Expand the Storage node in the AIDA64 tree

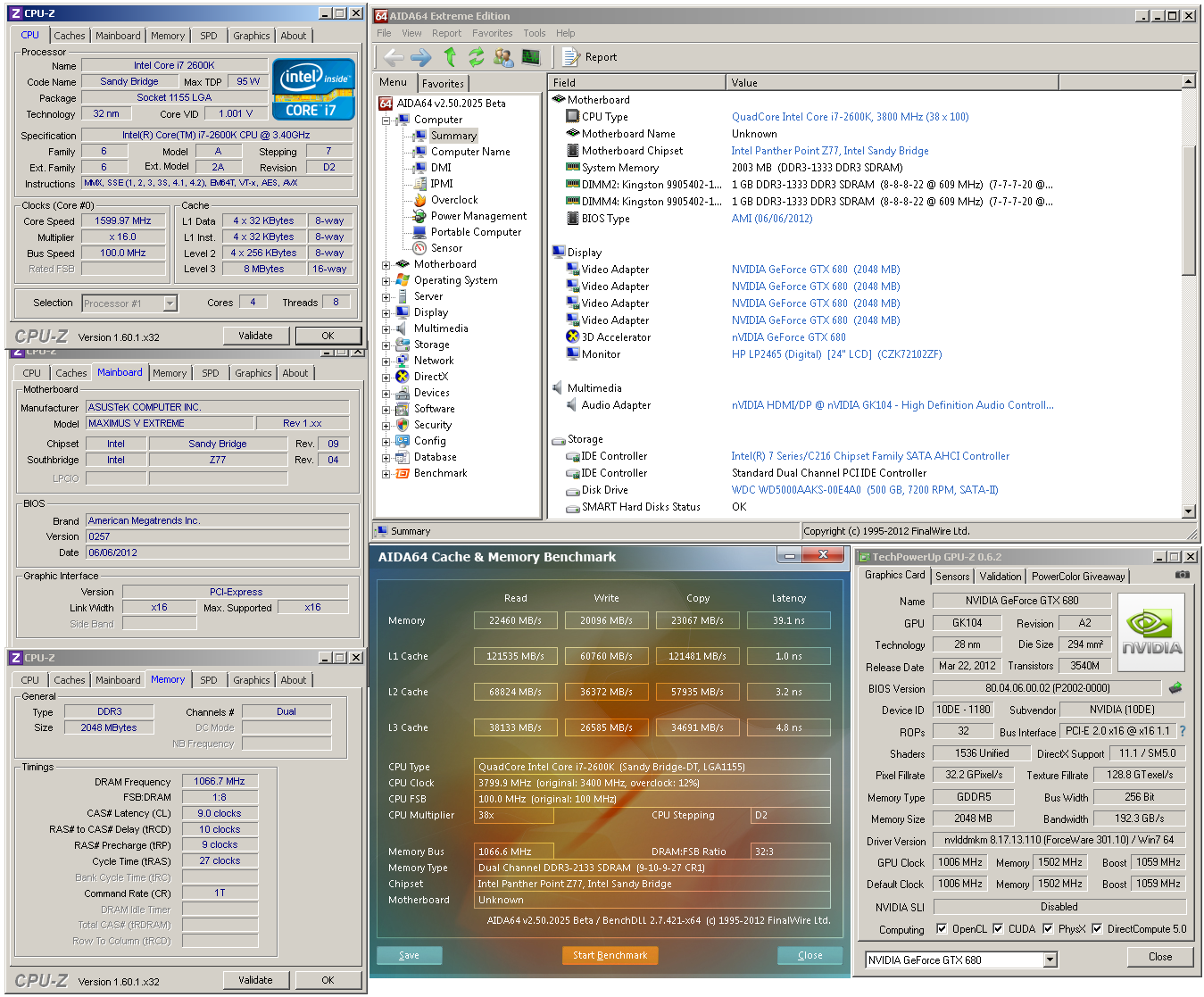click(386, 345)
